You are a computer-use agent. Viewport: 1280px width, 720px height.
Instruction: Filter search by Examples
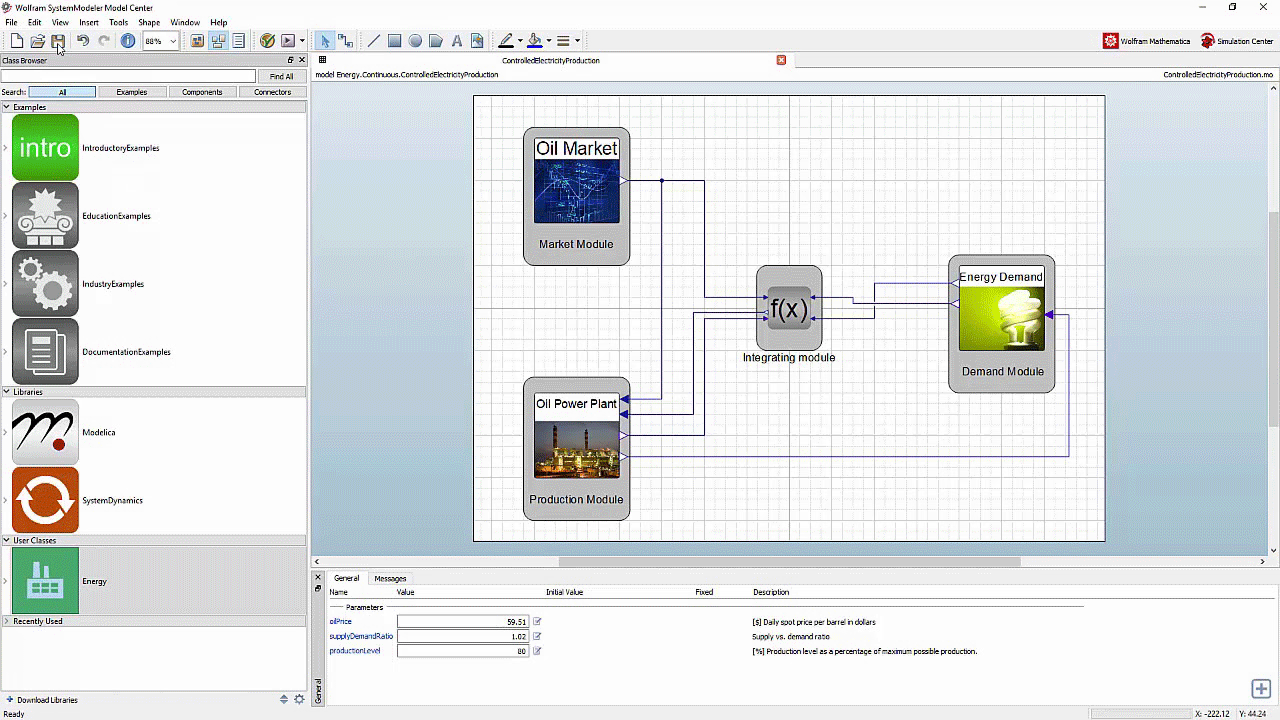tap(132, 92)
